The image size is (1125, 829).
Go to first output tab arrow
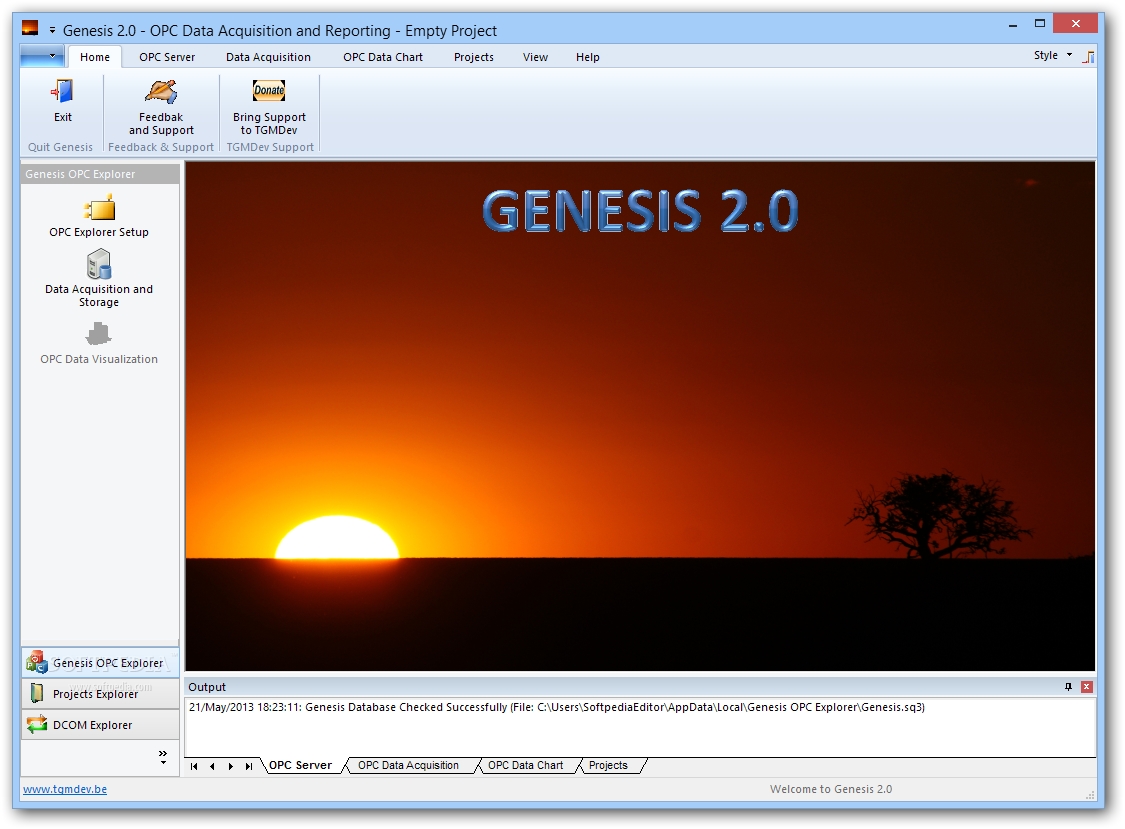(194, 767)
